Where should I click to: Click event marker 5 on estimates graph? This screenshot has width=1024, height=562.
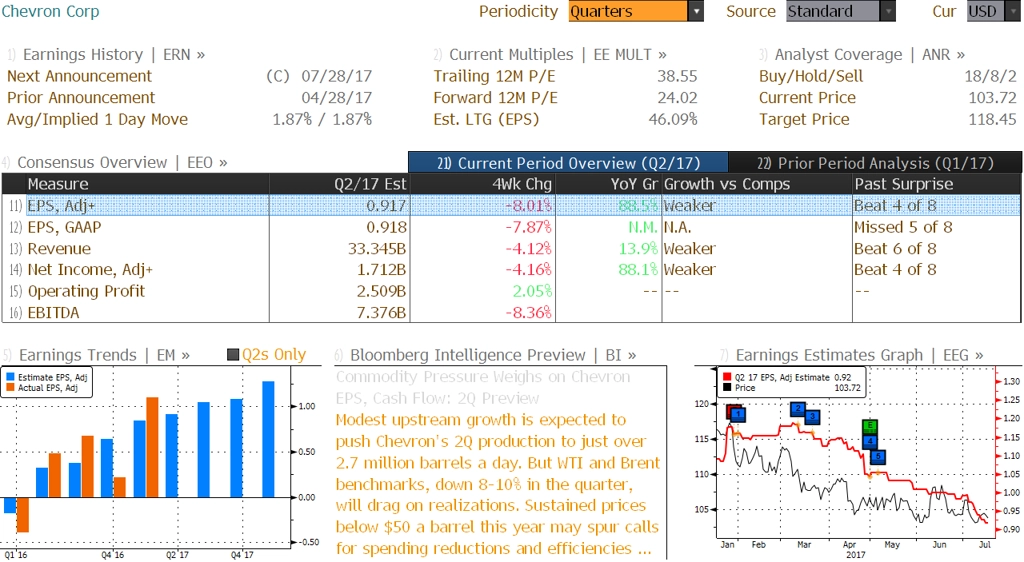(x=878, y=456)
